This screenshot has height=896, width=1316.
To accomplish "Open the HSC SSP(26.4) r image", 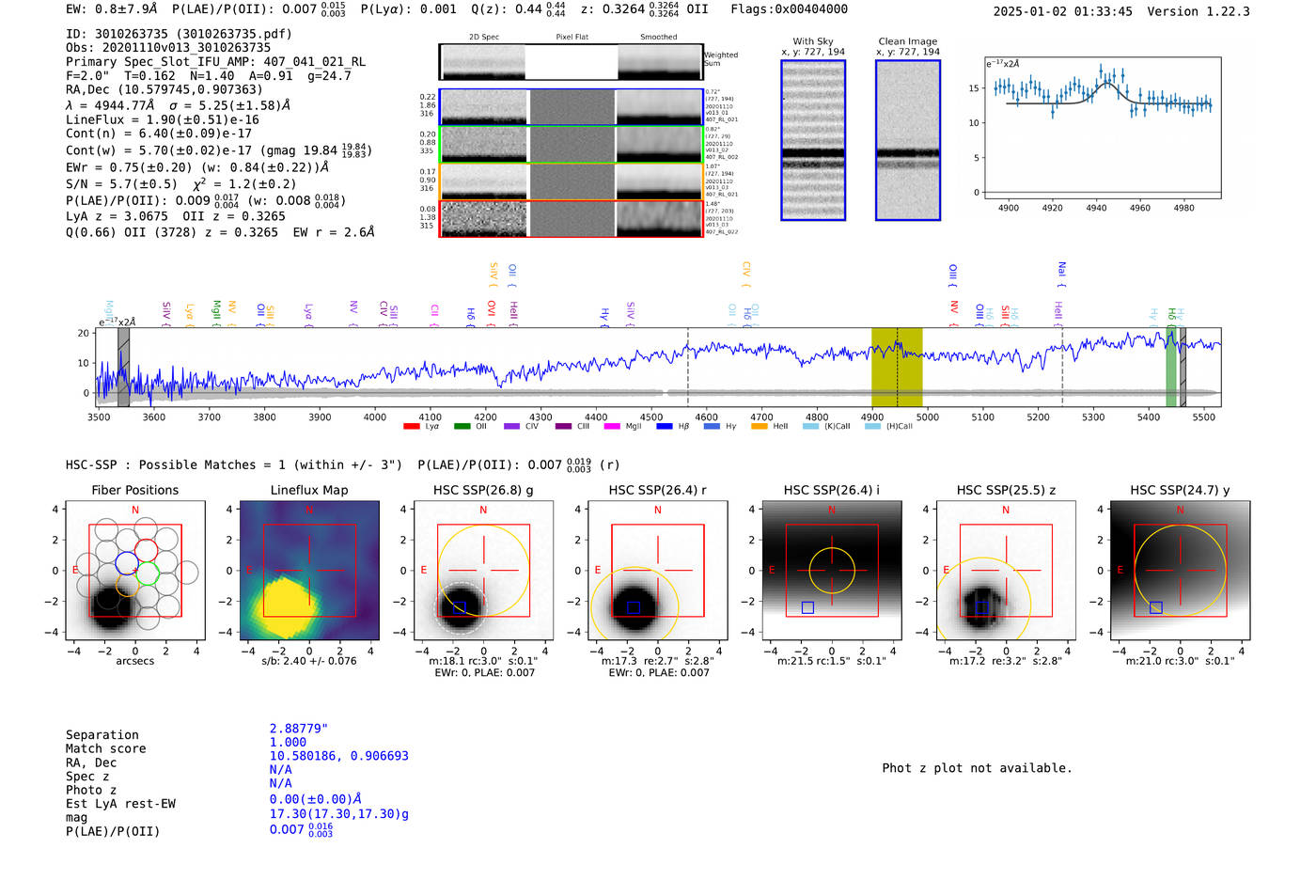I will pyautogui.click(x=657, y=571).
